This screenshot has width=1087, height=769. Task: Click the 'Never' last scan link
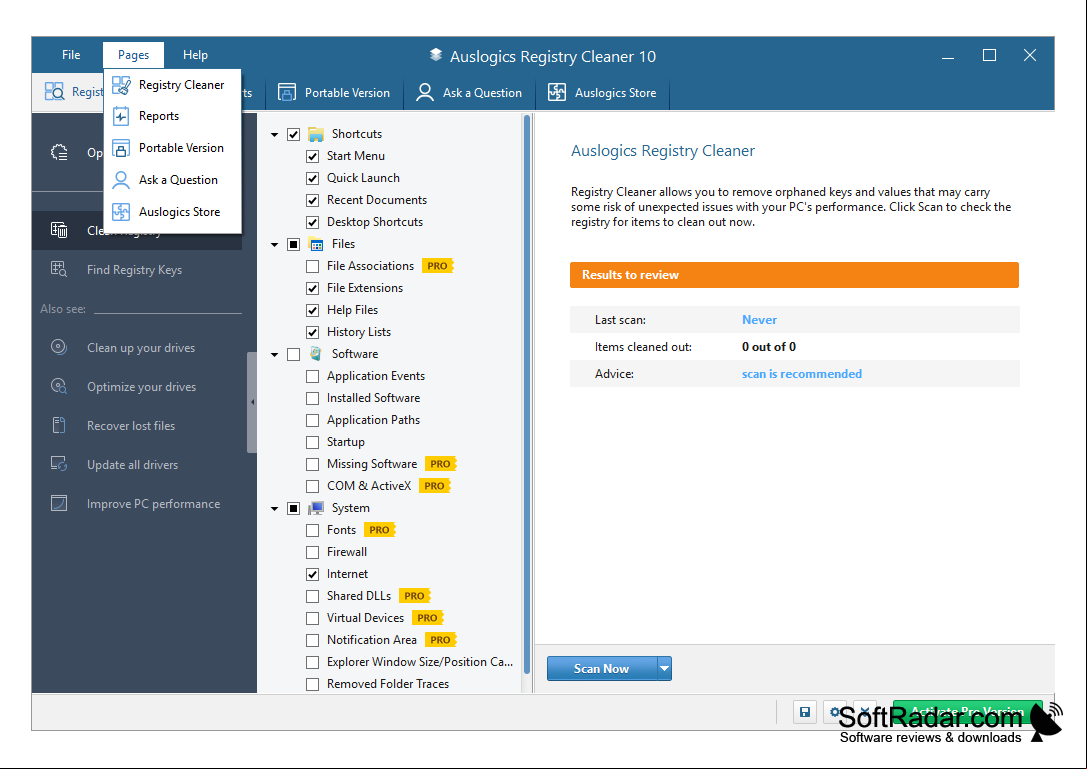pos(759,320)
